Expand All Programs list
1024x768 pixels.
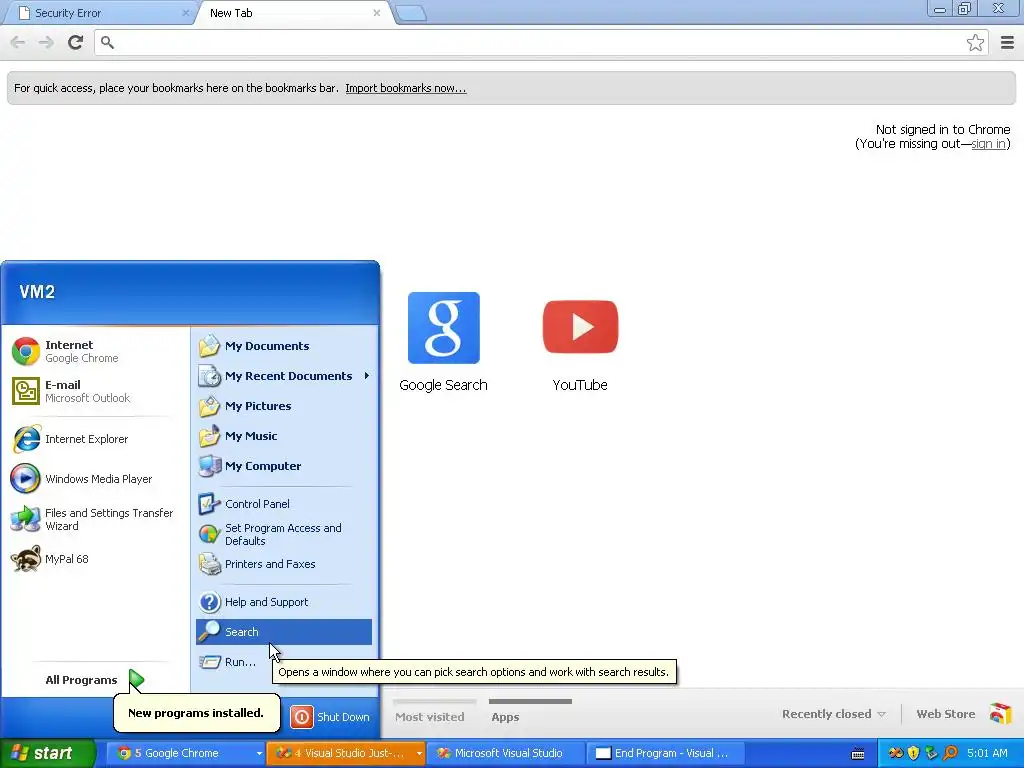click(x=95, y=680)
